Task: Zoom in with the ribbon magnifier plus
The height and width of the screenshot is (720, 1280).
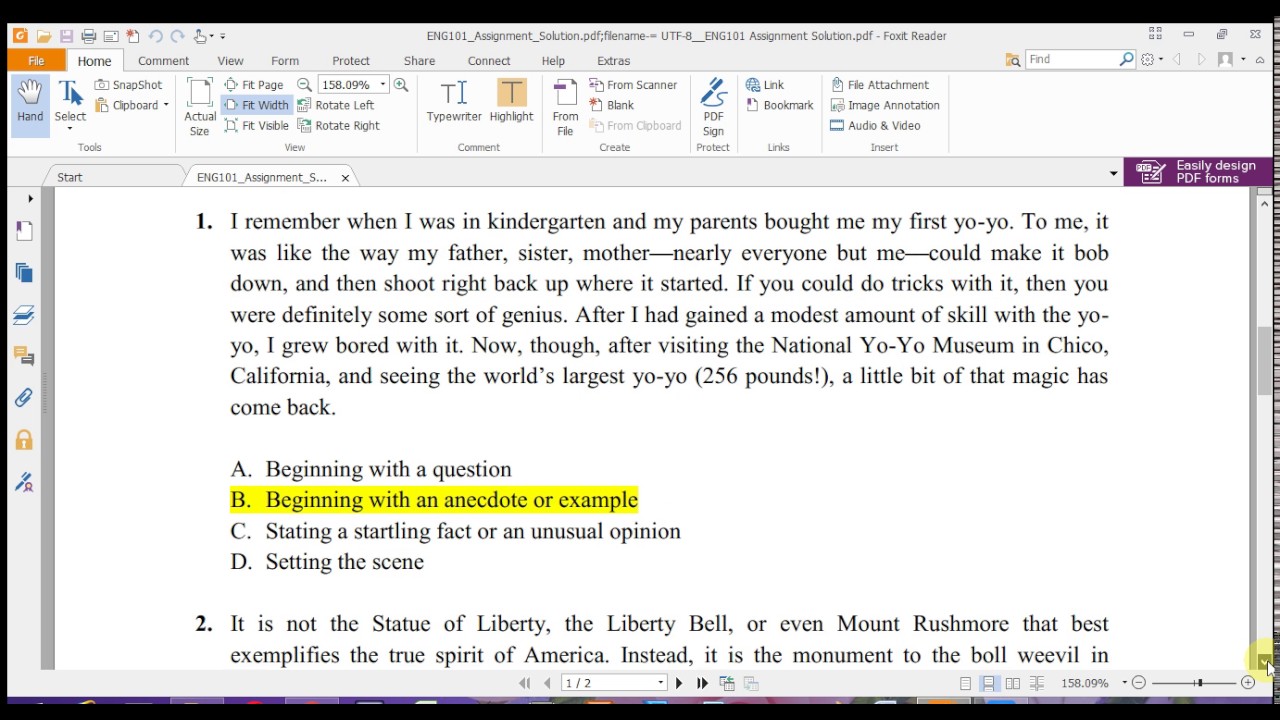Action: pyautogui.click(x=401, y=85)
